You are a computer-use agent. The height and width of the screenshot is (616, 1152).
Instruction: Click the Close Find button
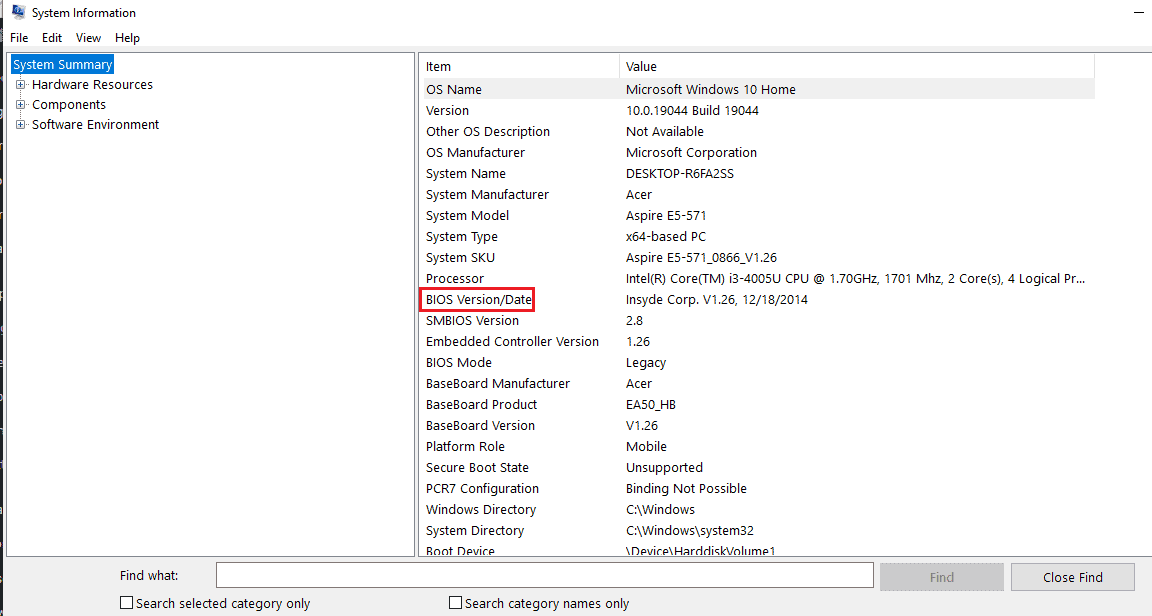point(1072,576)
